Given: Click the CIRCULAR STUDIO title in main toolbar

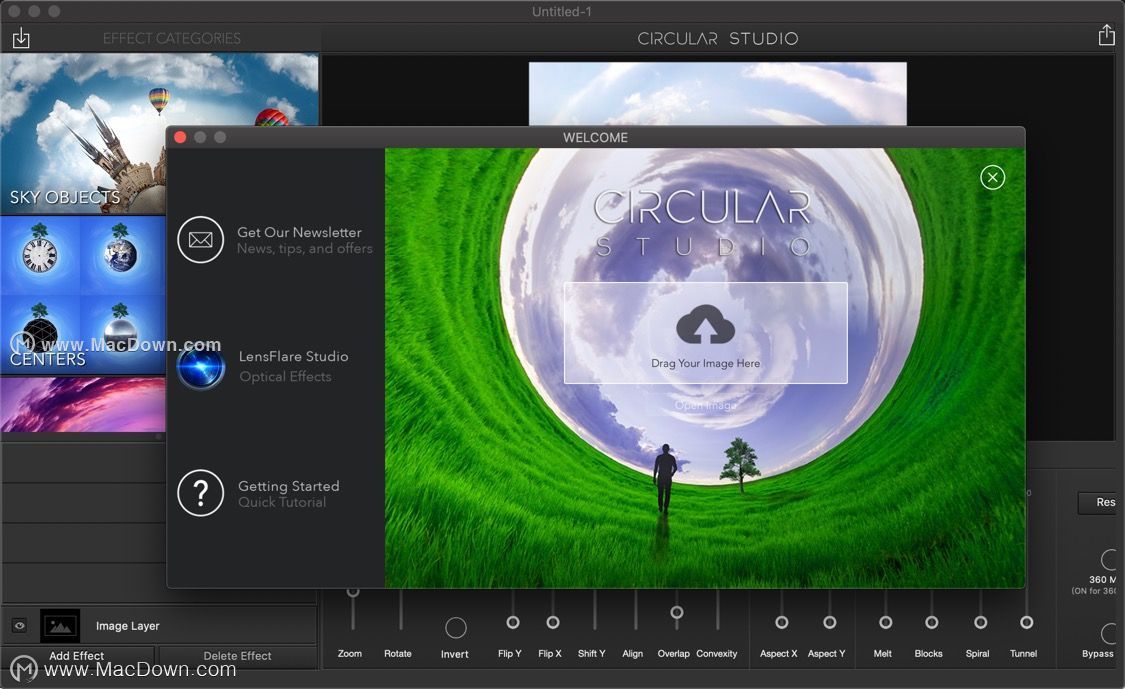Looking at the screenshot, I should point(717,38).
